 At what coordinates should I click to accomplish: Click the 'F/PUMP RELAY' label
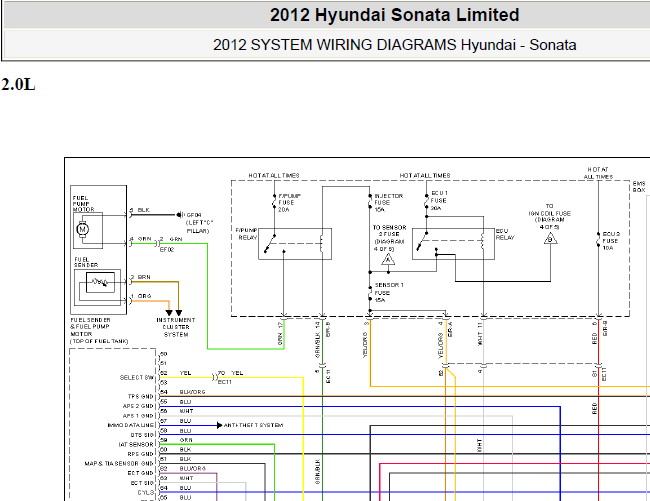(247, 234)
